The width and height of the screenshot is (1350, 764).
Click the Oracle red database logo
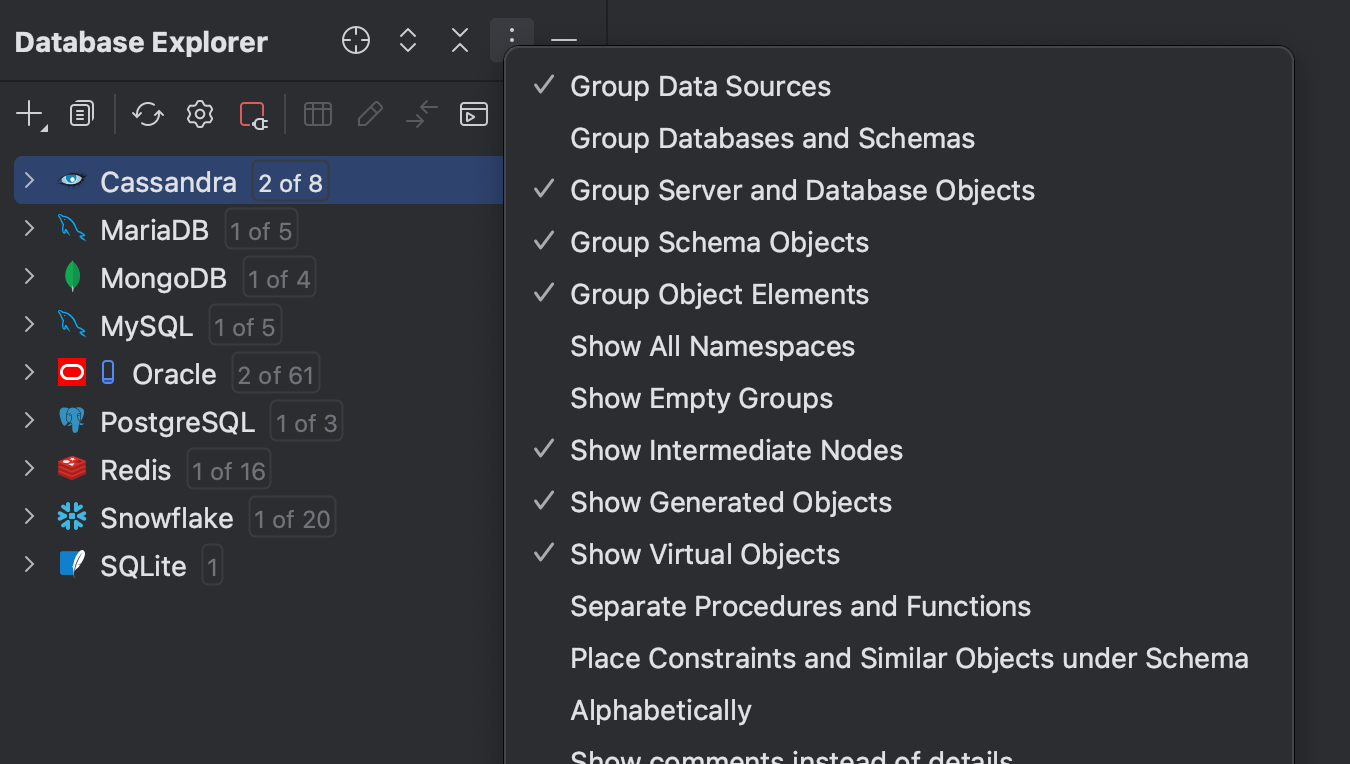click(x=71, y=372)
